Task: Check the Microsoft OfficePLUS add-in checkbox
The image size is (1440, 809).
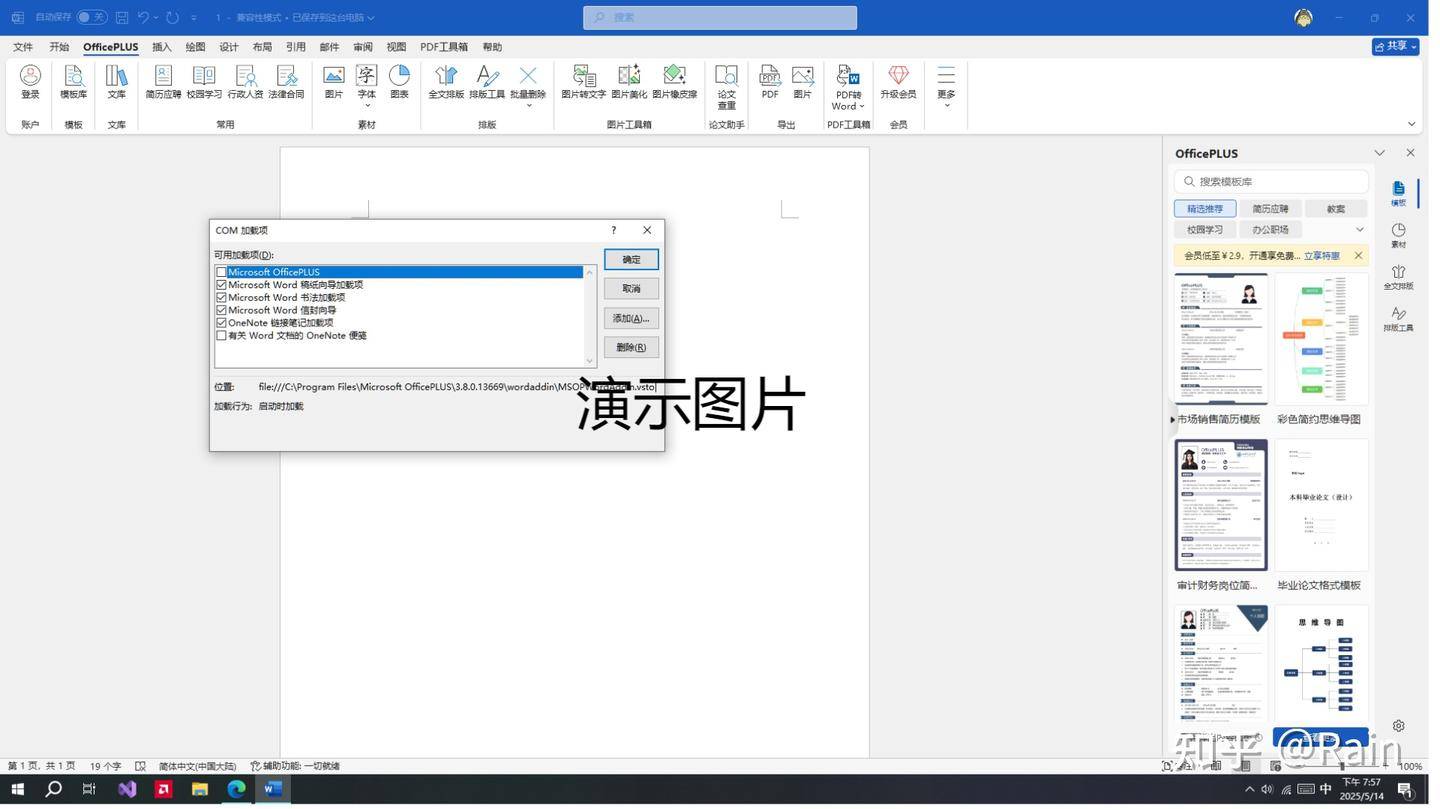Action: tap(221, 272)
